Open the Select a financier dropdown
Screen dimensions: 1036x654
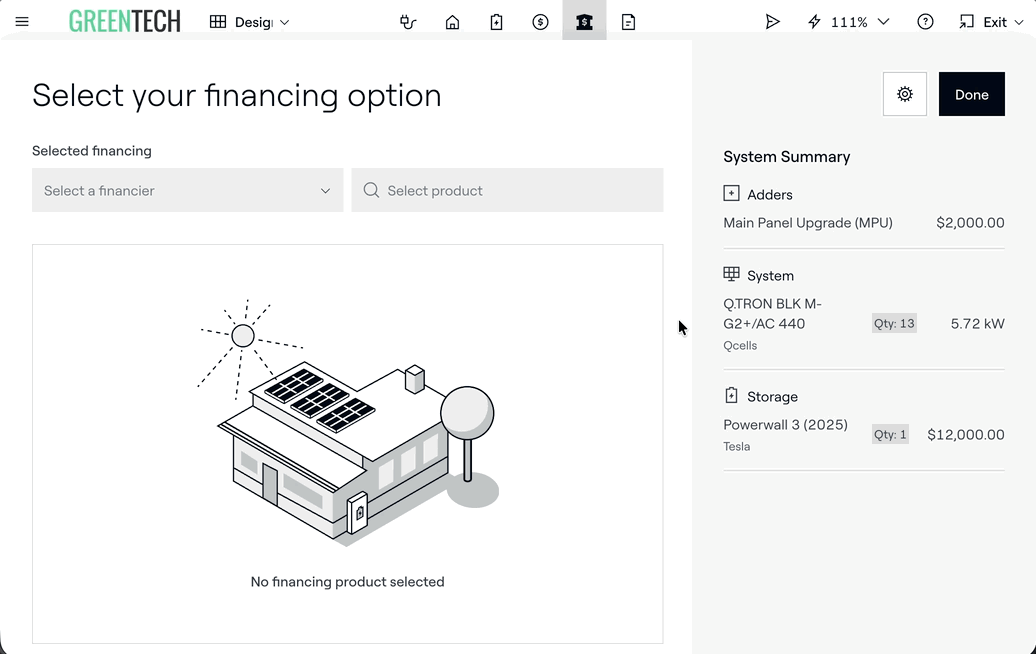tap(187, 190)
